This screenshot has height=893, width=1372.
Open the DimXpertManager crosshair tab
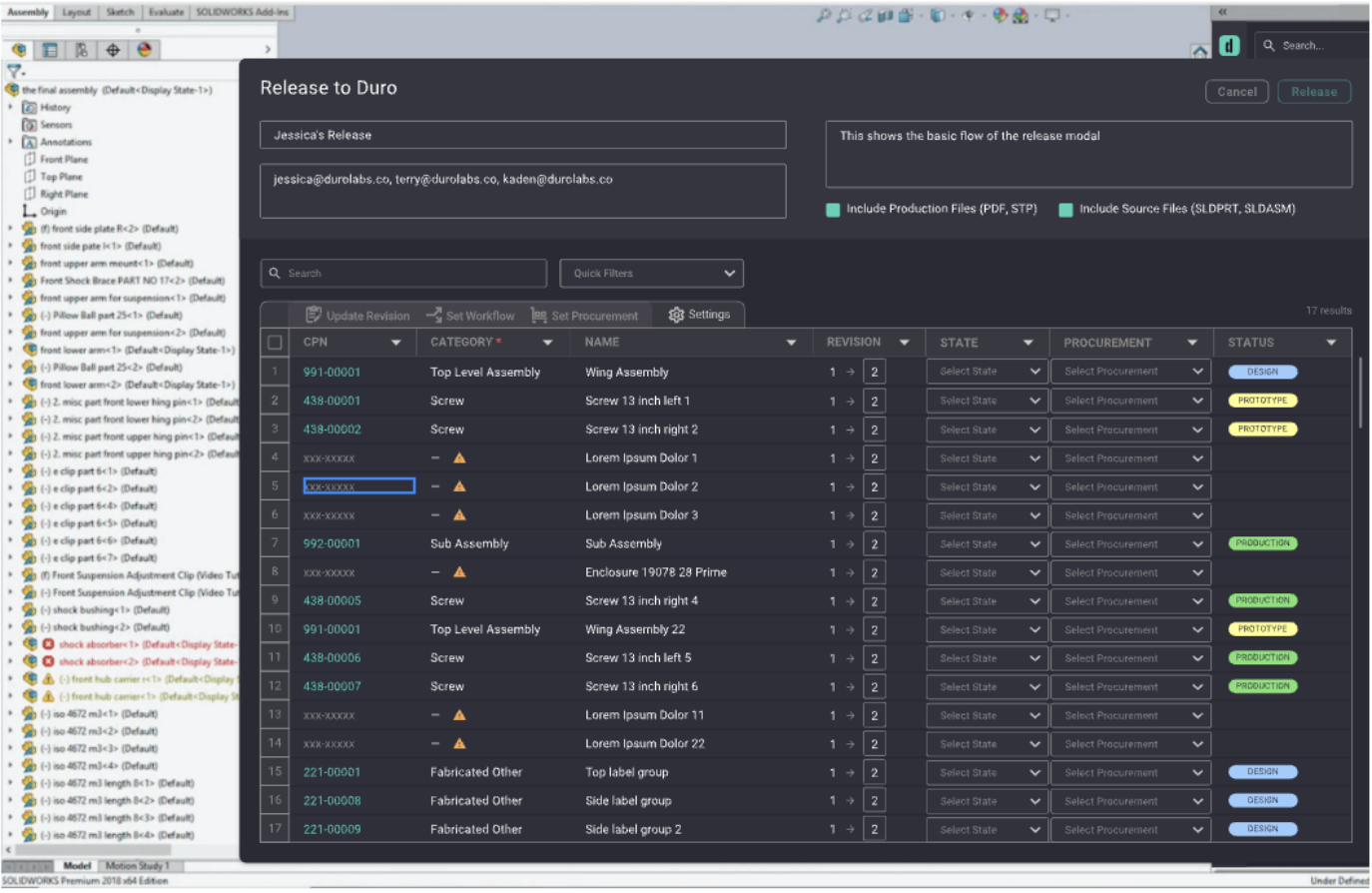(x=113, y=50)
